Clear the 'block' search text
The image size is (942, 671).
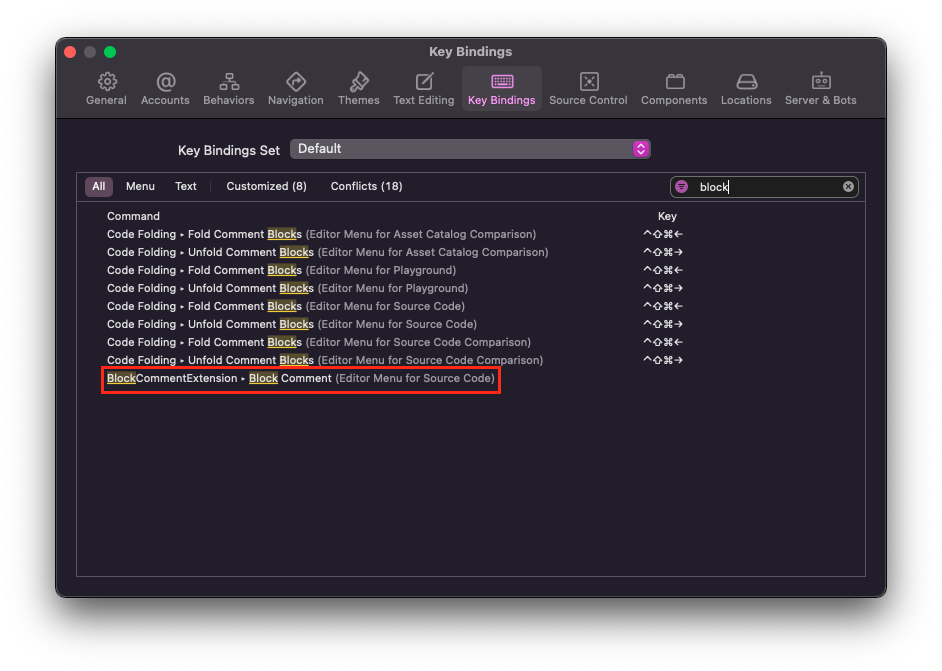tap(848, 187)
